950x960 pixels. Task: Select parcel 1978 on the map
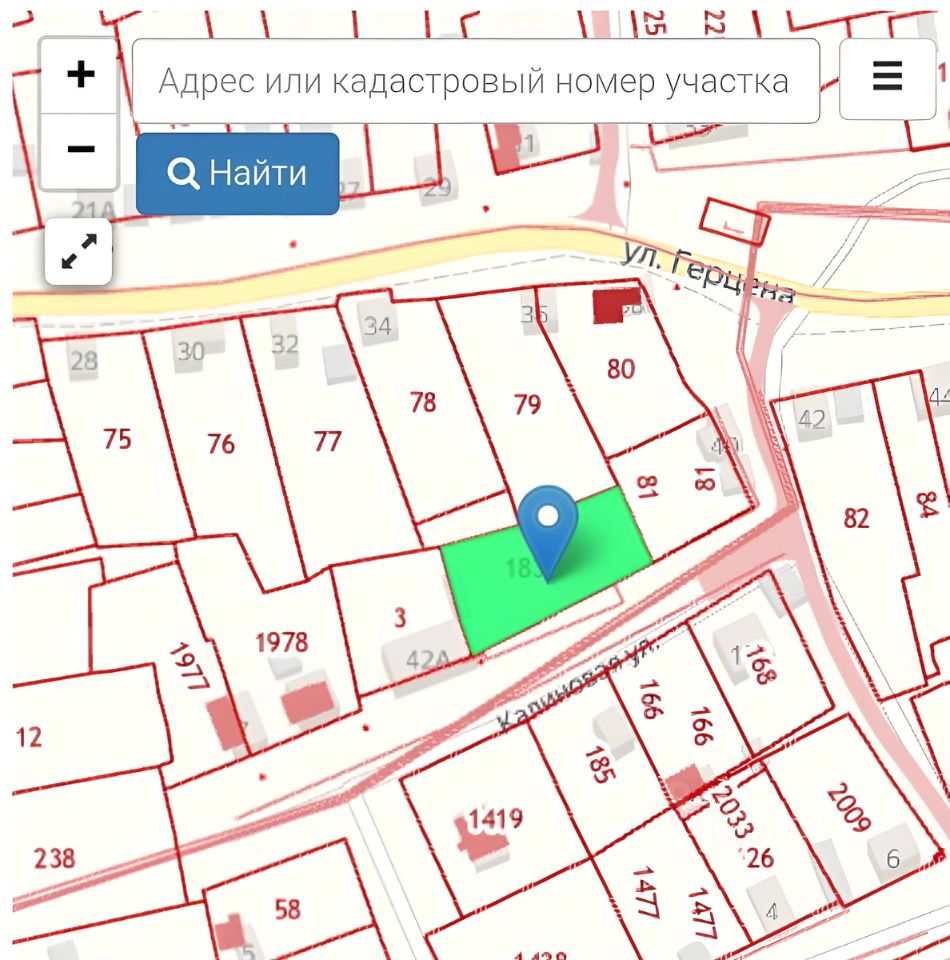tap(282, 642)
